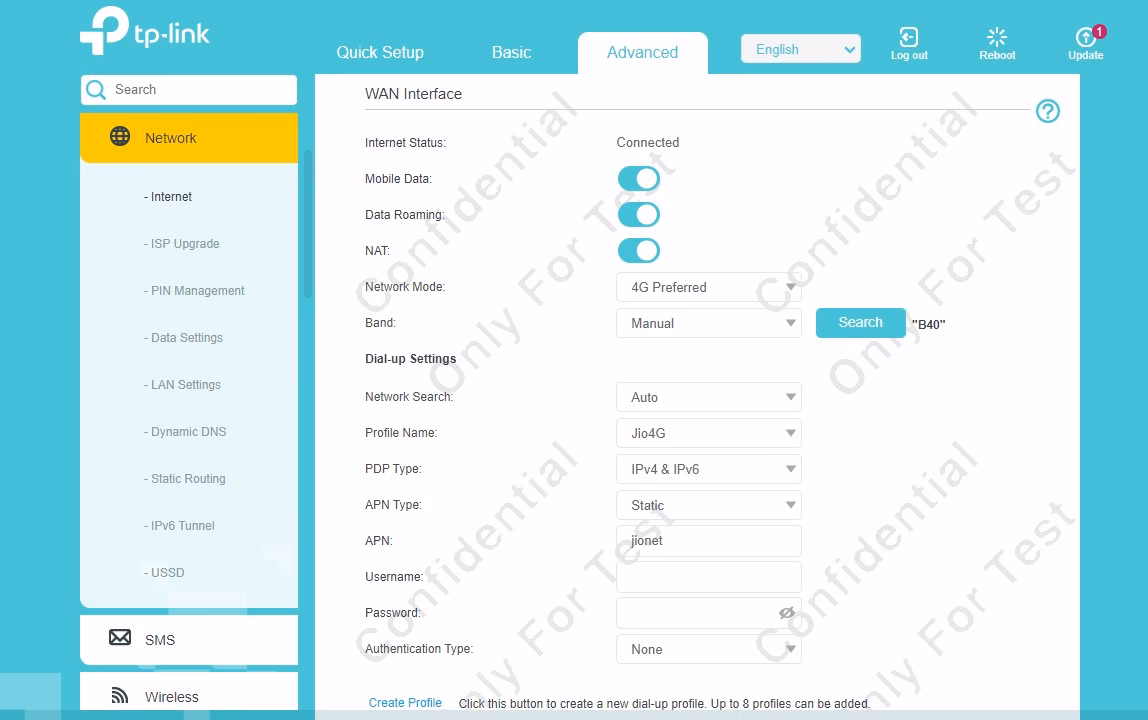Open the help question mark icon

pyautogui.click(x=1048, y=111)
